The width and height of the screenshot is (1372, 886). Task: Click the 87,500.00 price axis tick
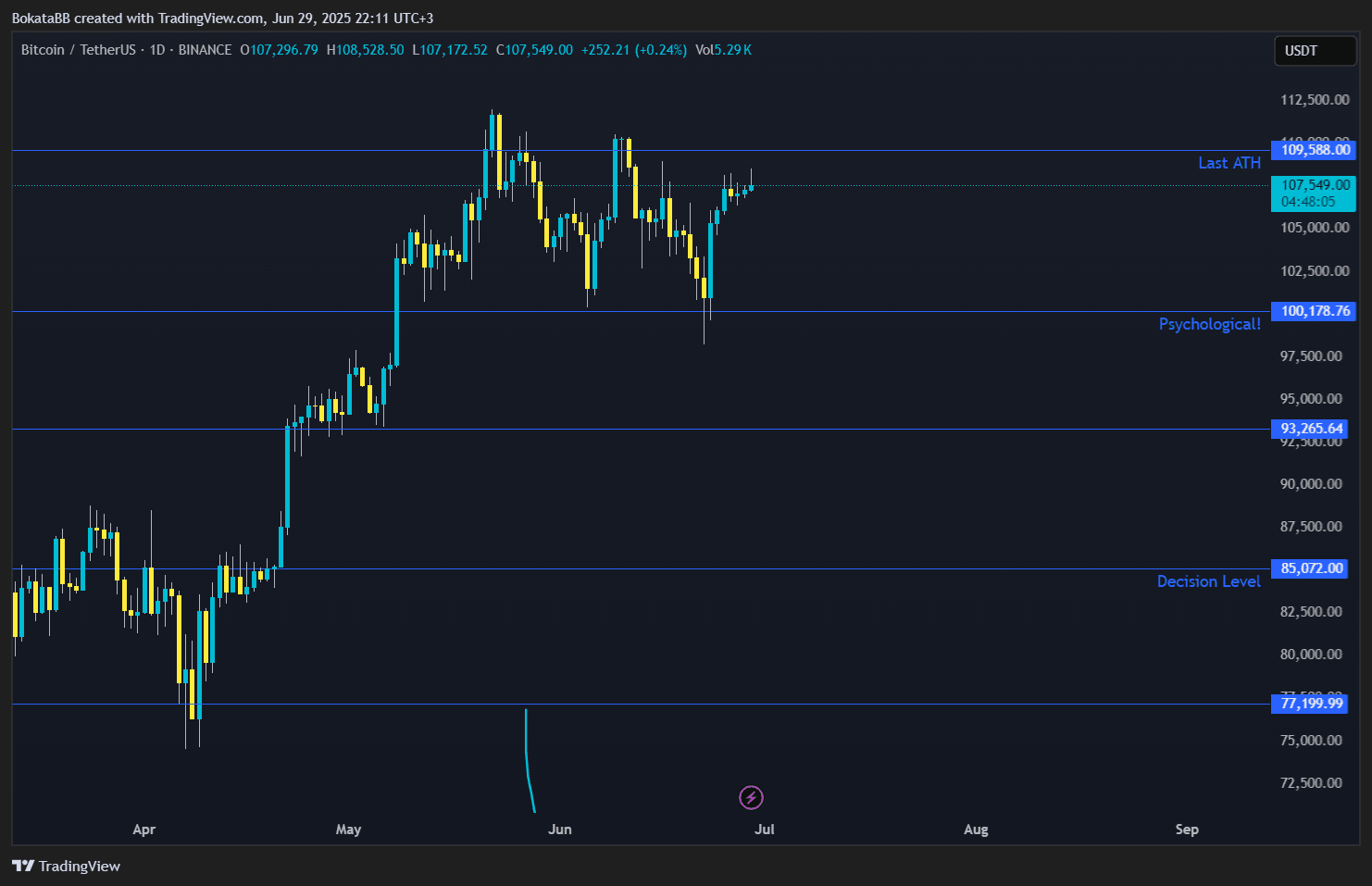tap(1311, 527)
